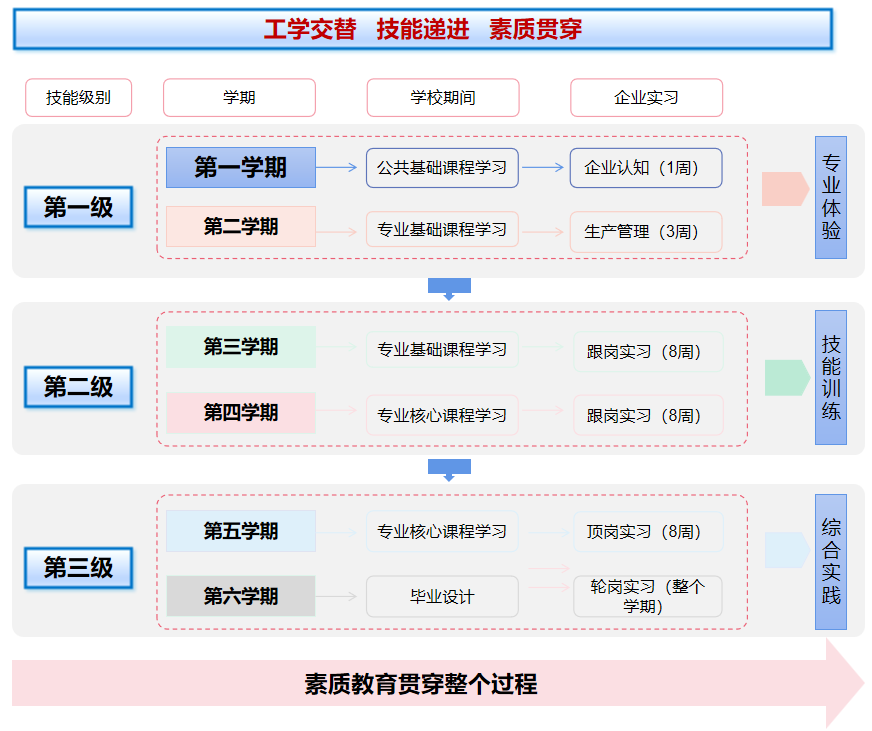Click the 第四学期 semester box
This screenshot has width=872, height=731.
coord(240,413)
